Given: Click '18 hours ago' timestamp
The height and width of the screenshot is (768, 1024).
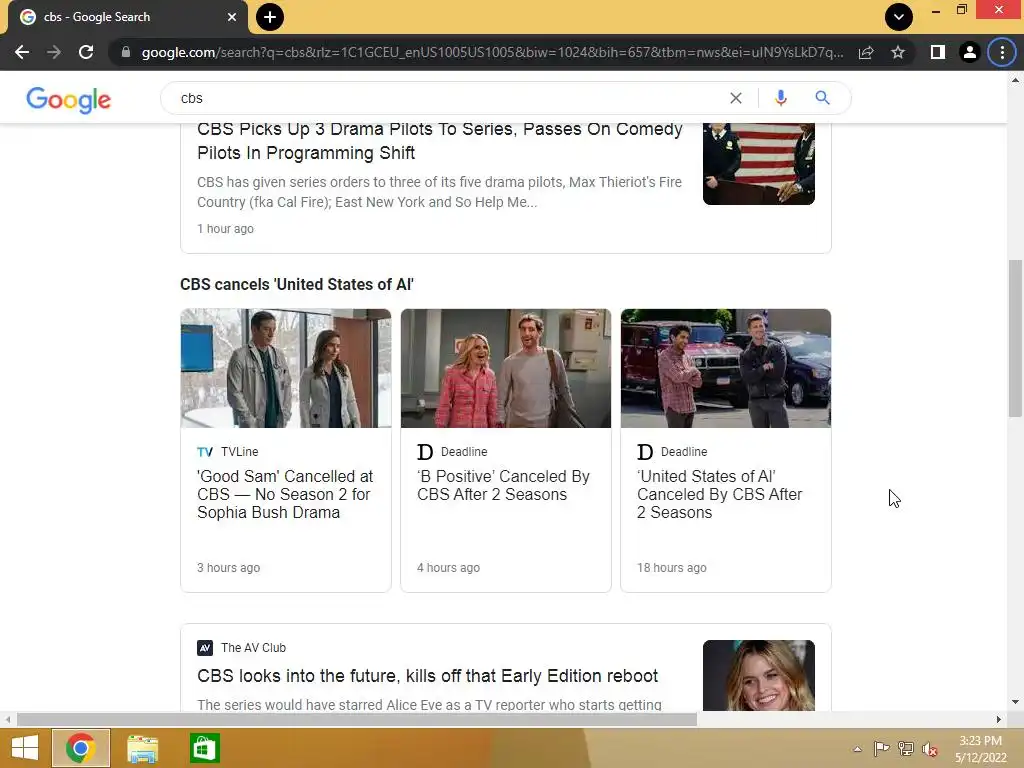Looking at the screenshot, I should [x=672, y=568].
